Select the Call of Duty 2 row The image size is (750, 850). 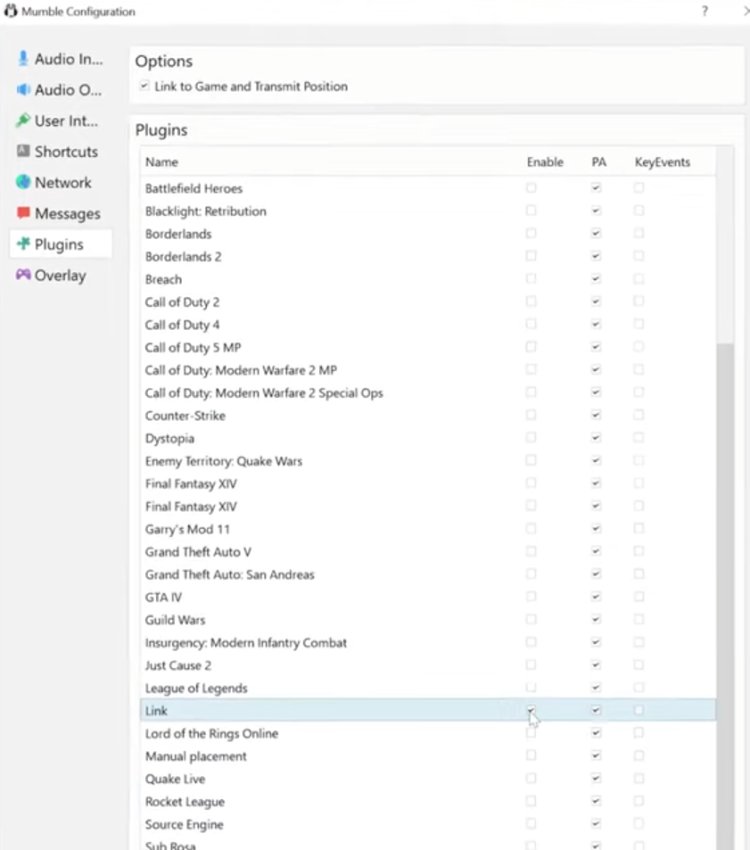click(x=428, y=302)
